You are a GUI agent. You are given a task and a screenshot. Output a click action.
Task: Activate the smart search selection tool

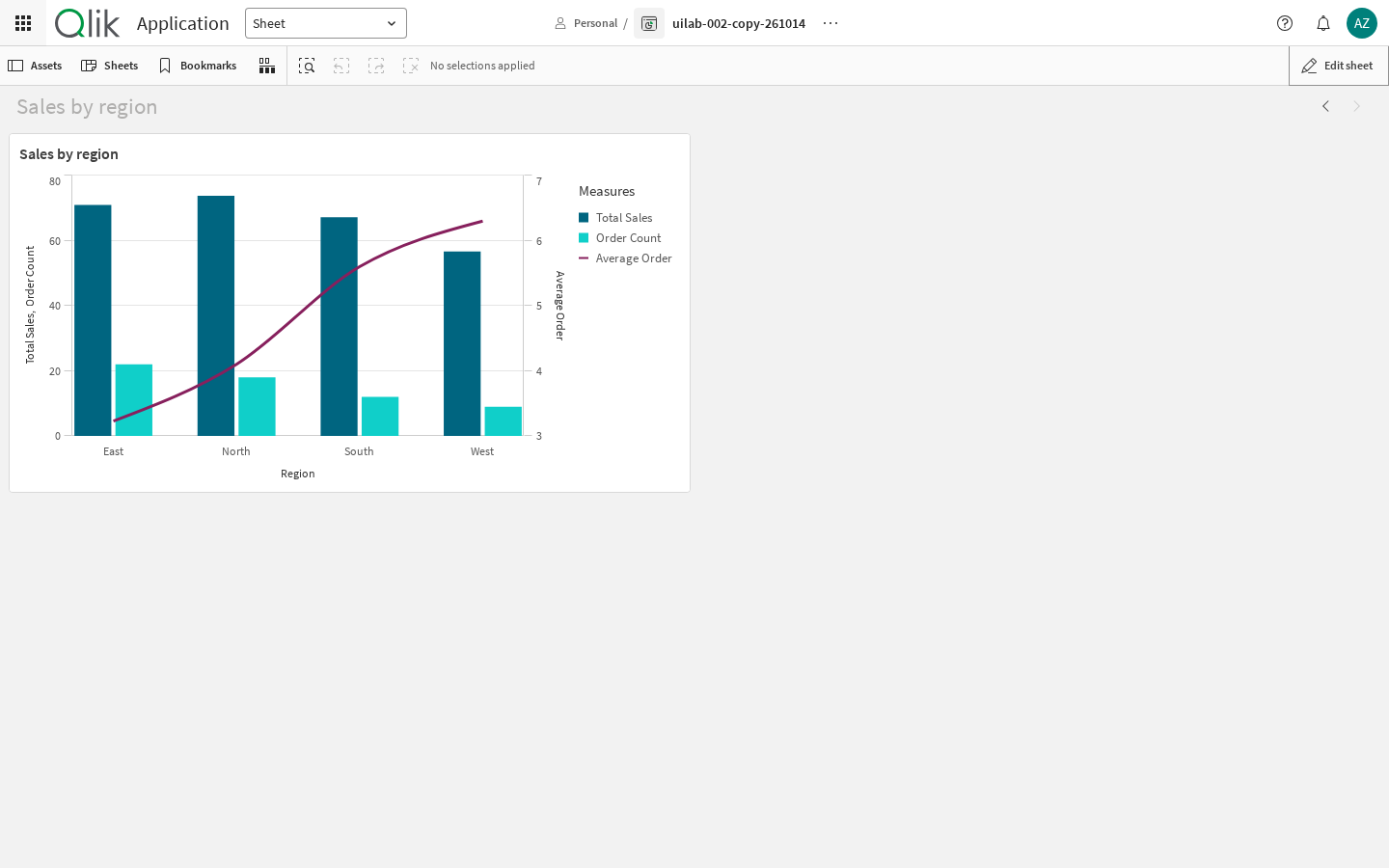307,66
